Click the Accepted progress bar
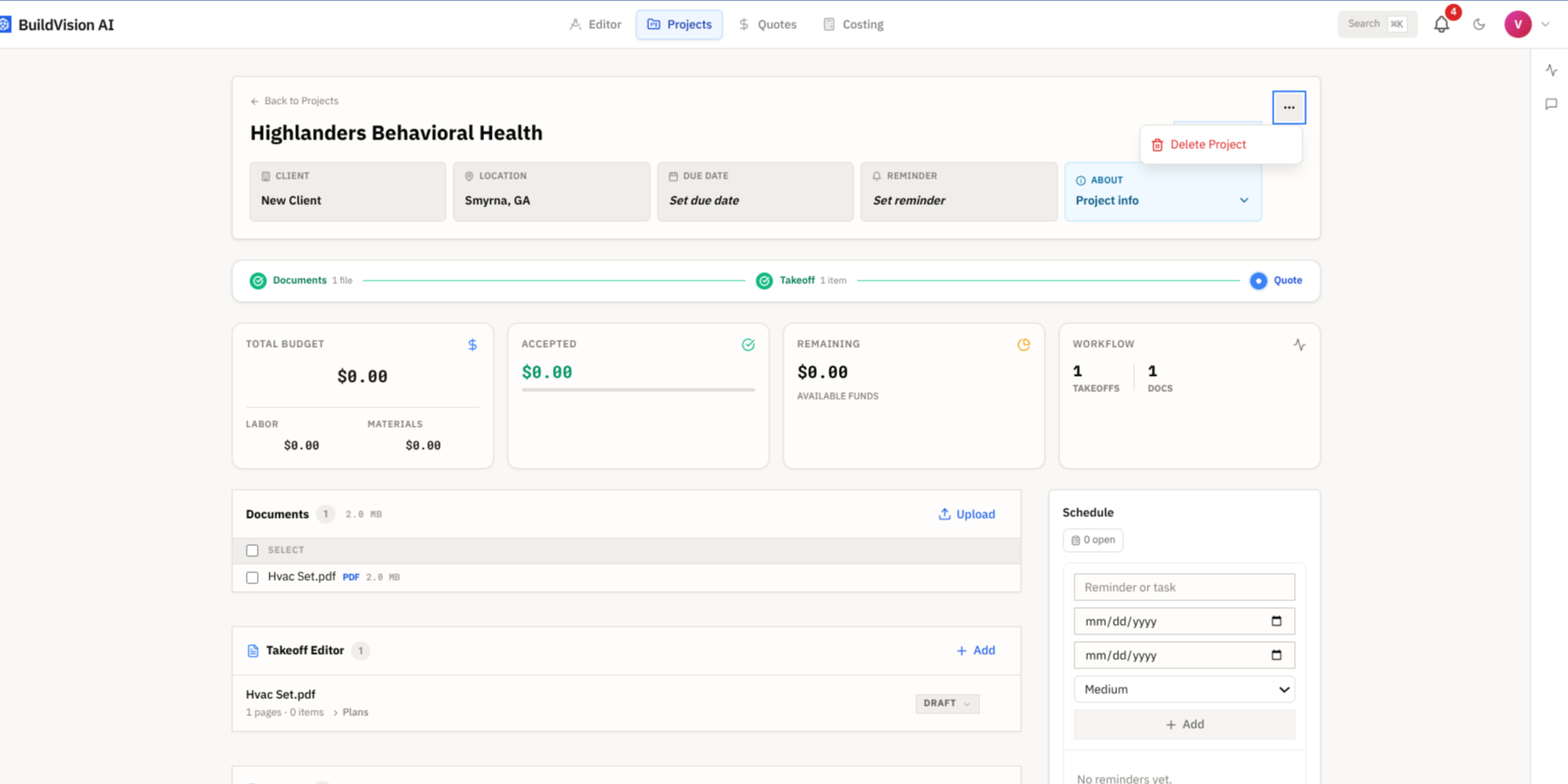1568x784 pixels. [x=638, y=389]
